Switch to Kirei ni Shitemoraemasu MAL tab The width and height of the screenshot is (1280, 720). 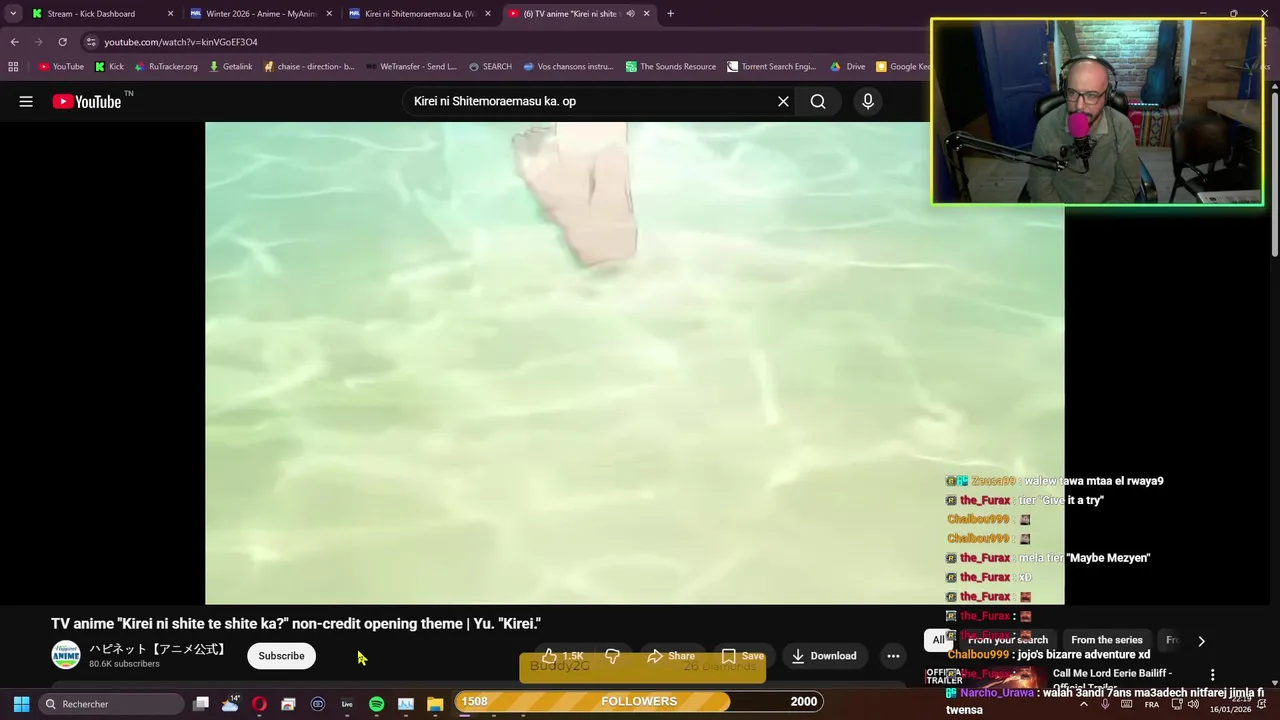click(x=419, y=14)
